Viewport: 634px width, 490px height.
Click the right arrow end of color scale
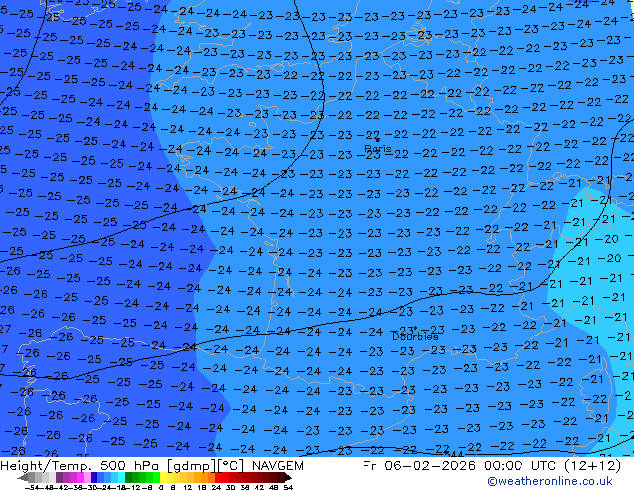(x=287, y=477)
